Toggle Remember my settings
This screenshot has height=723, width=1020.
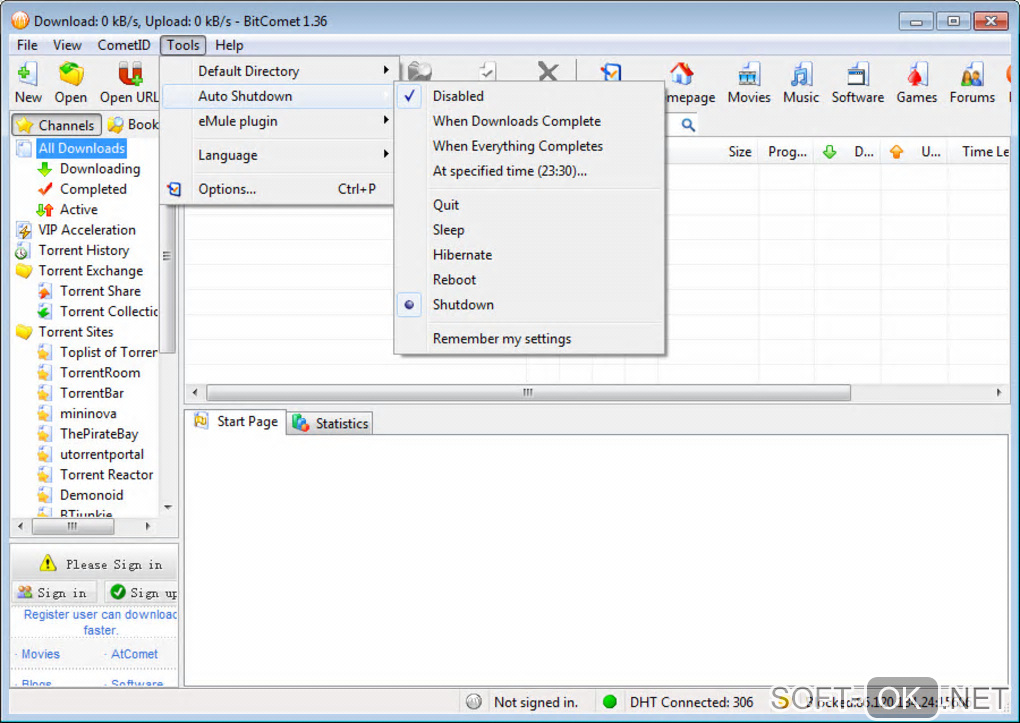tap(530, 339)
